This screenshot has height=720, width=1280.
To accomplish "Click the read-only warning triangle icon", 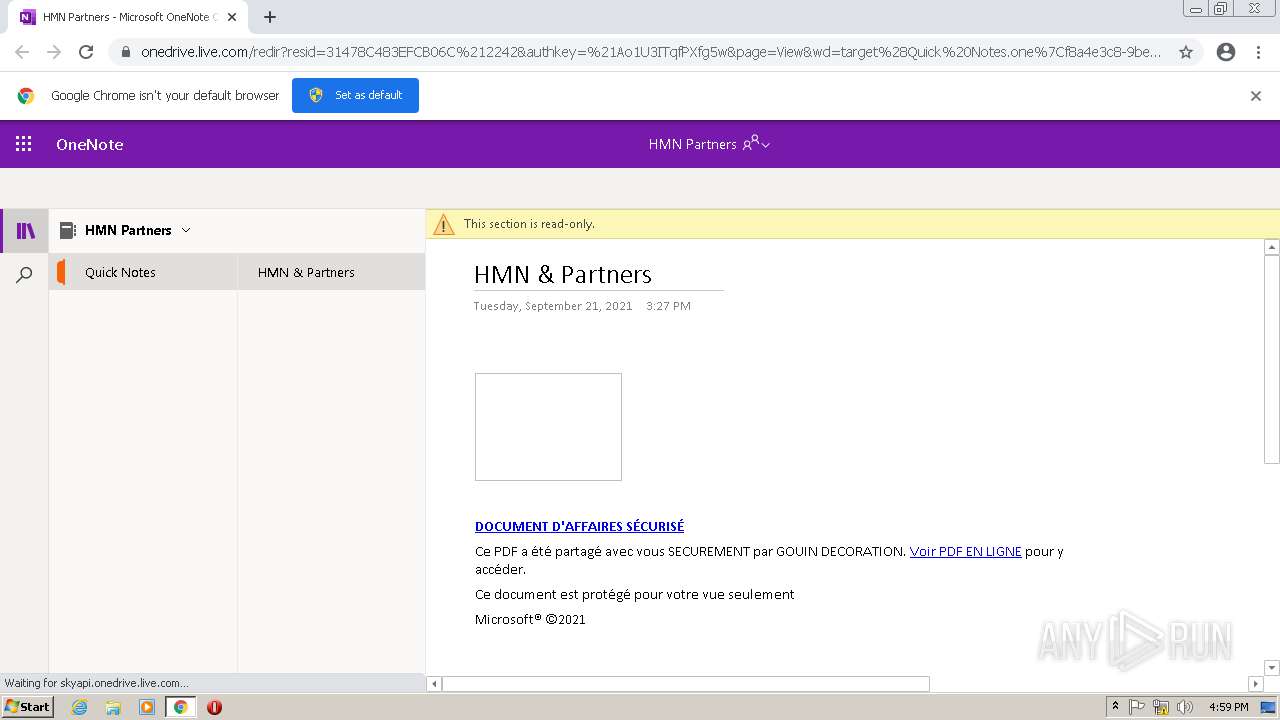I will [x=443, y=225].
